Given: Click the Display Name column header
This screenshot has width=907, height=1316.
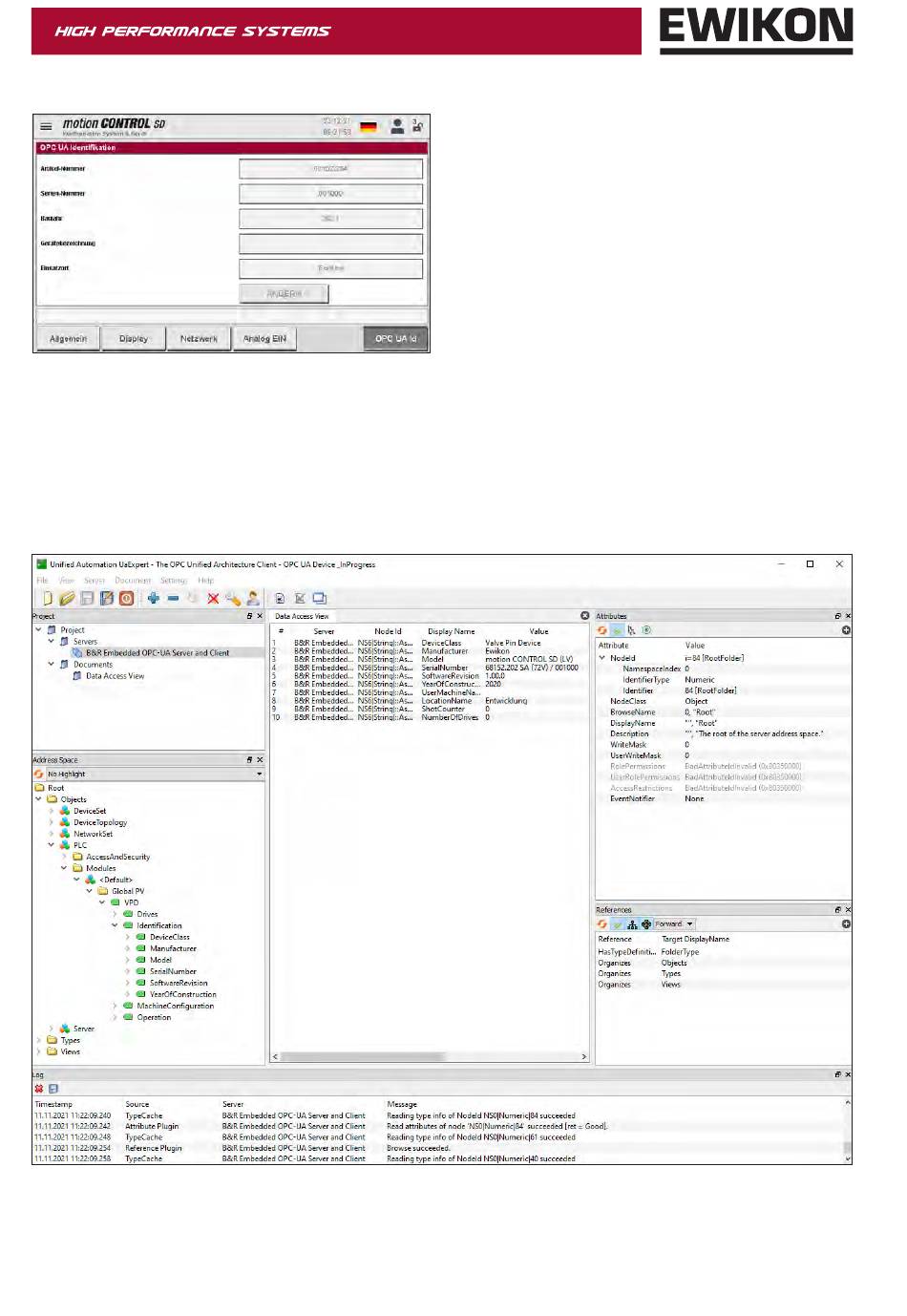Looking at the screenshot, I should click(x=451, y=631).
